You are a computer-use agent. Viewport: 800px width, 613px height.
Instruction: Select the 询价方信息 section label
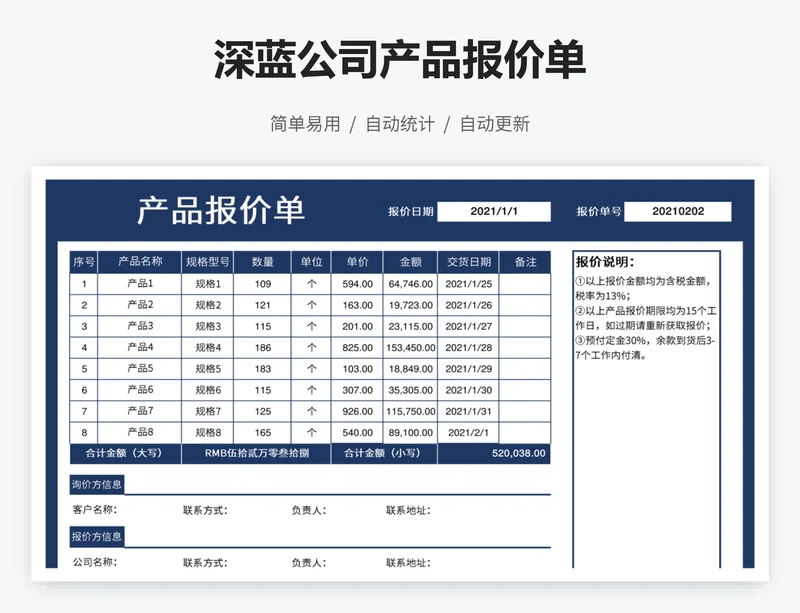coord(97,485)
